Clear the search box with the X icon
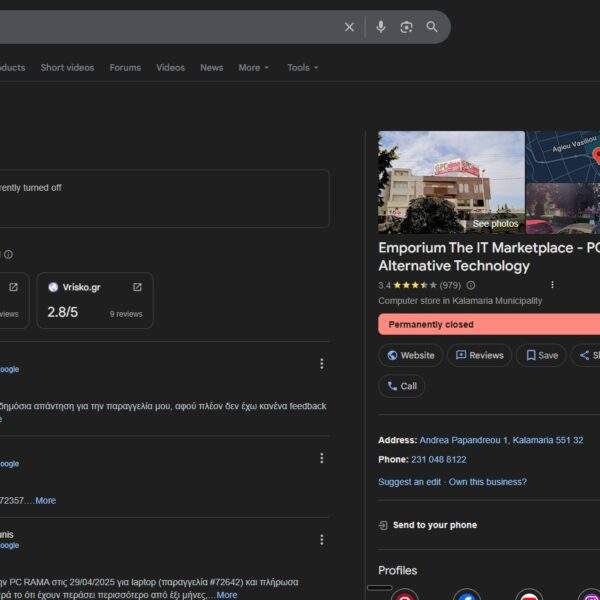The height and width of the screenshot is (600, 600). [x=349, y=27]
